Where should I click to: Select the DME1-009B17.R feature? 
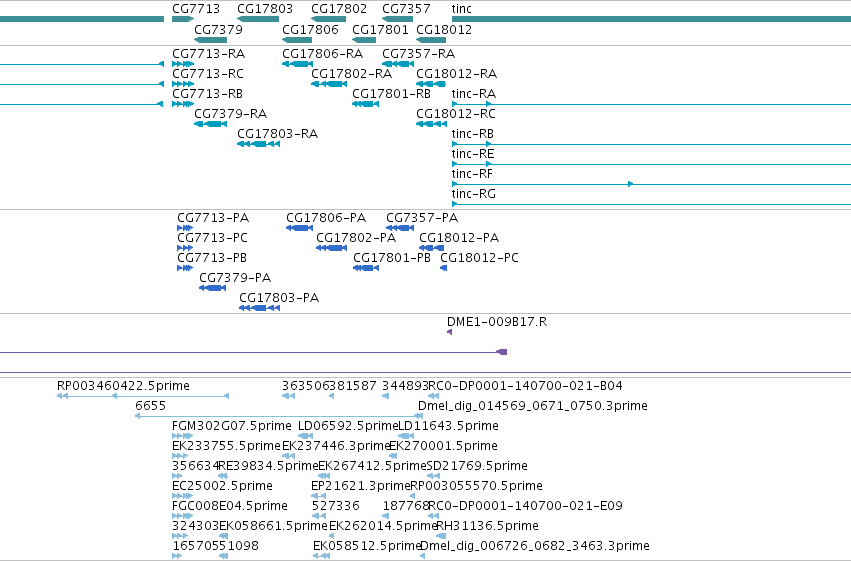coord(449,332)
